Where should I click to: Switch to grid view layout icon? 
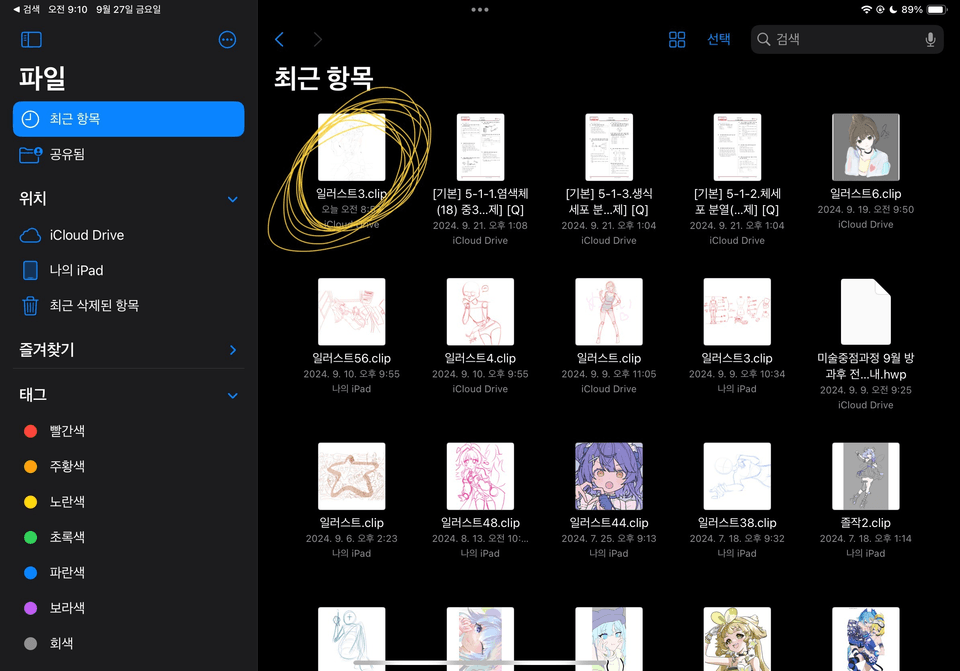click(677, 39)
